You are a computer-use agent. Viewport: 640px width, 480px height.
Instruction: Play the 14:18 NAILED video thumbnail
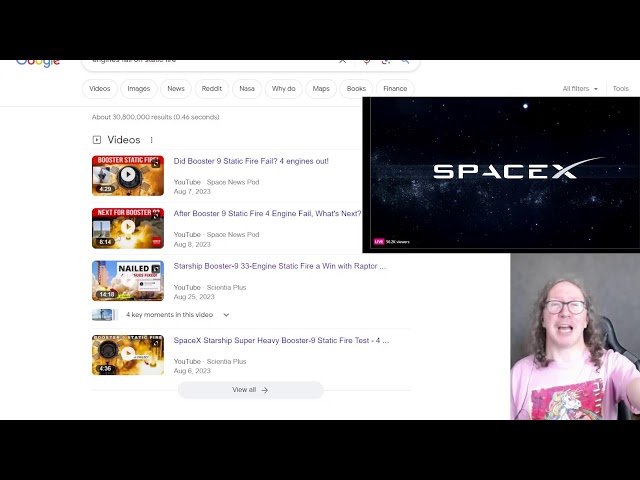128,281
